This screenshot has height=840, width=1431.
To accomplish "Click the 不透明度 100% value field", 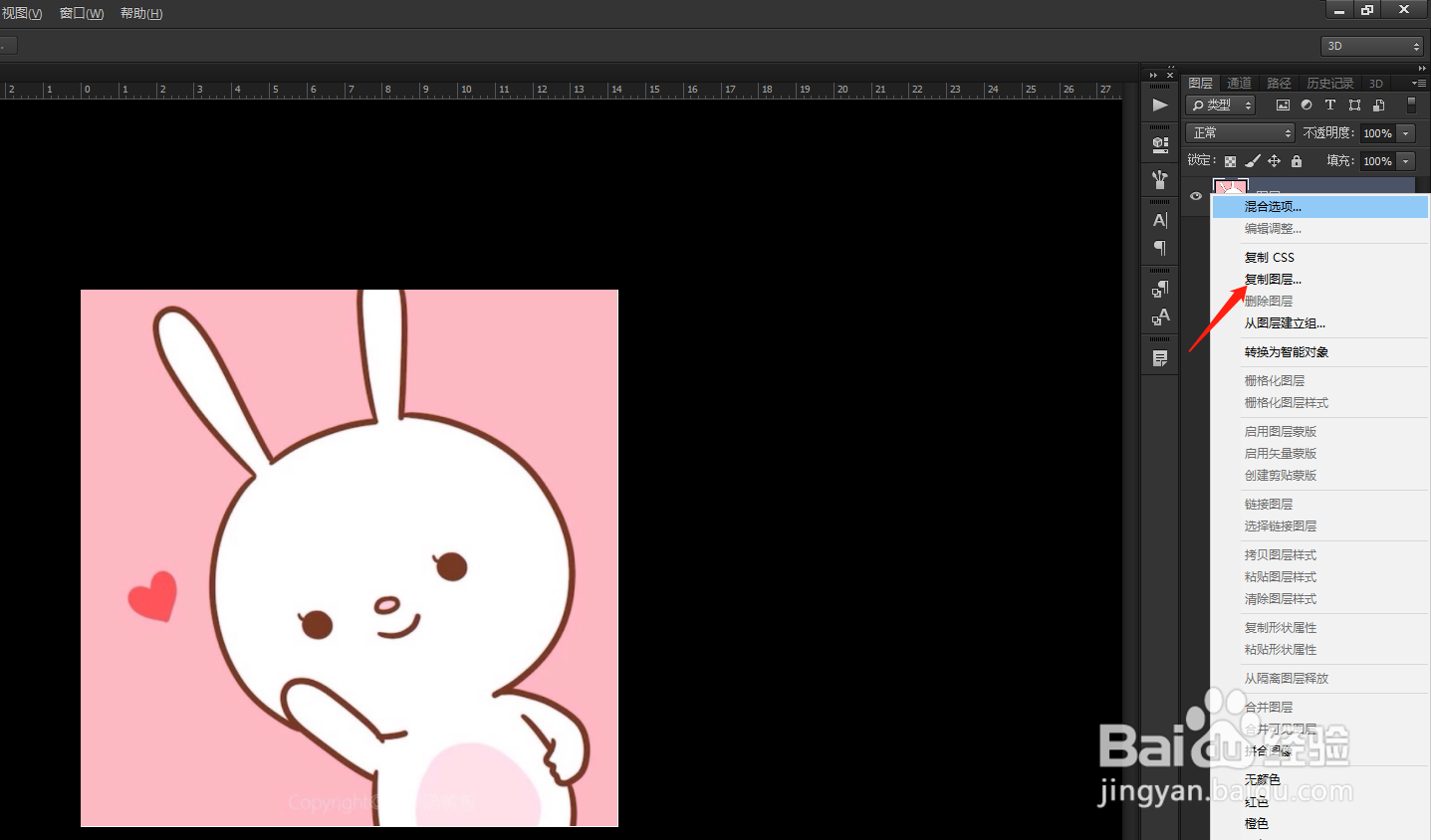I will click(1378, 133).
